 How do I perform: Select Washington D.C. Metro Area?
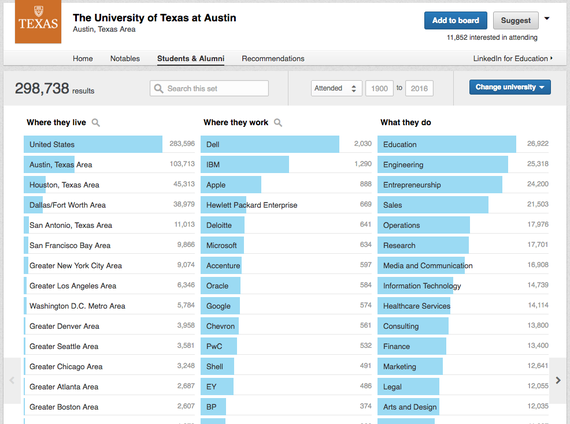tap(109, 306)
